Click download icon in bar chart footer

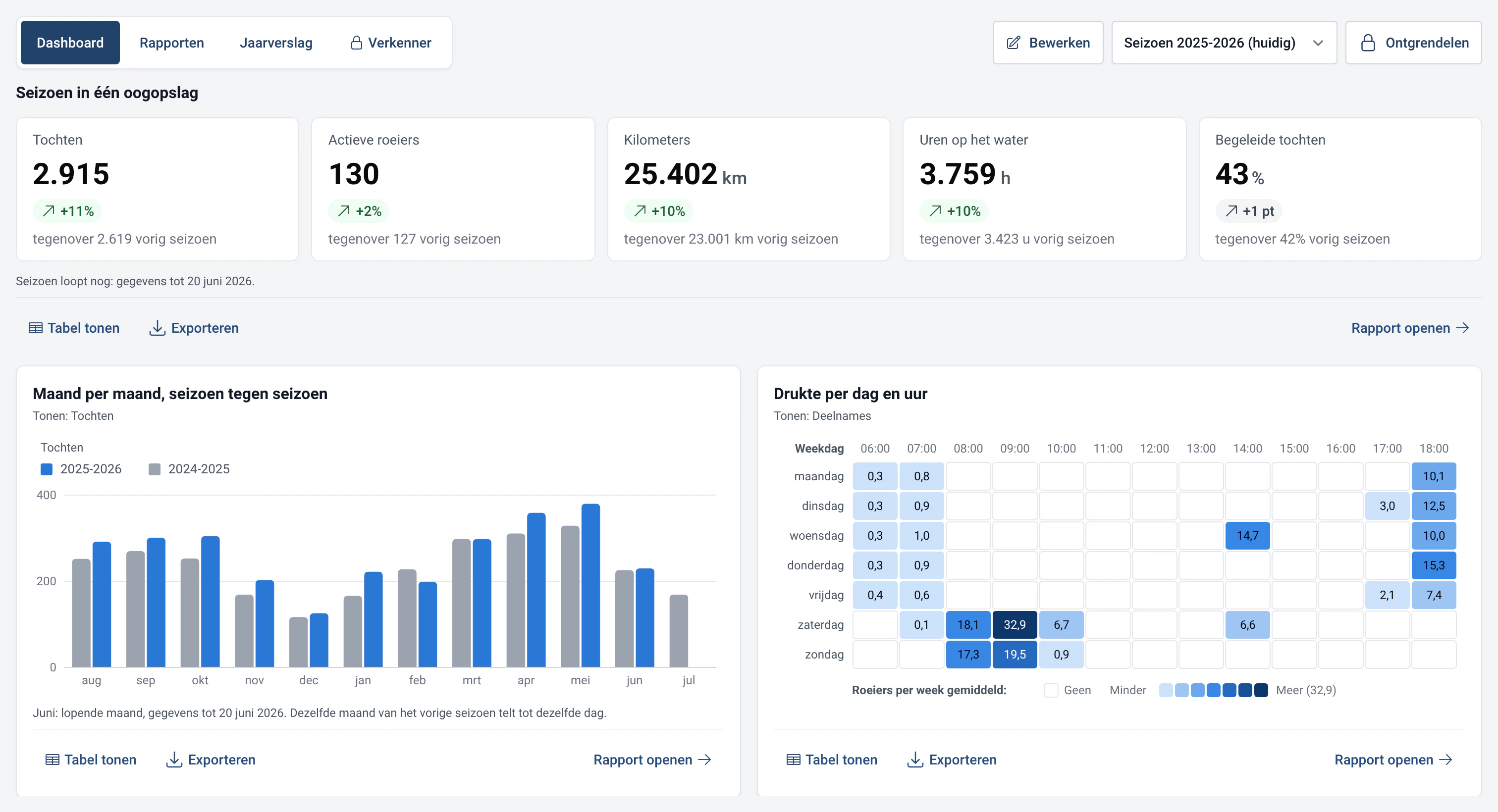point(174,760)
